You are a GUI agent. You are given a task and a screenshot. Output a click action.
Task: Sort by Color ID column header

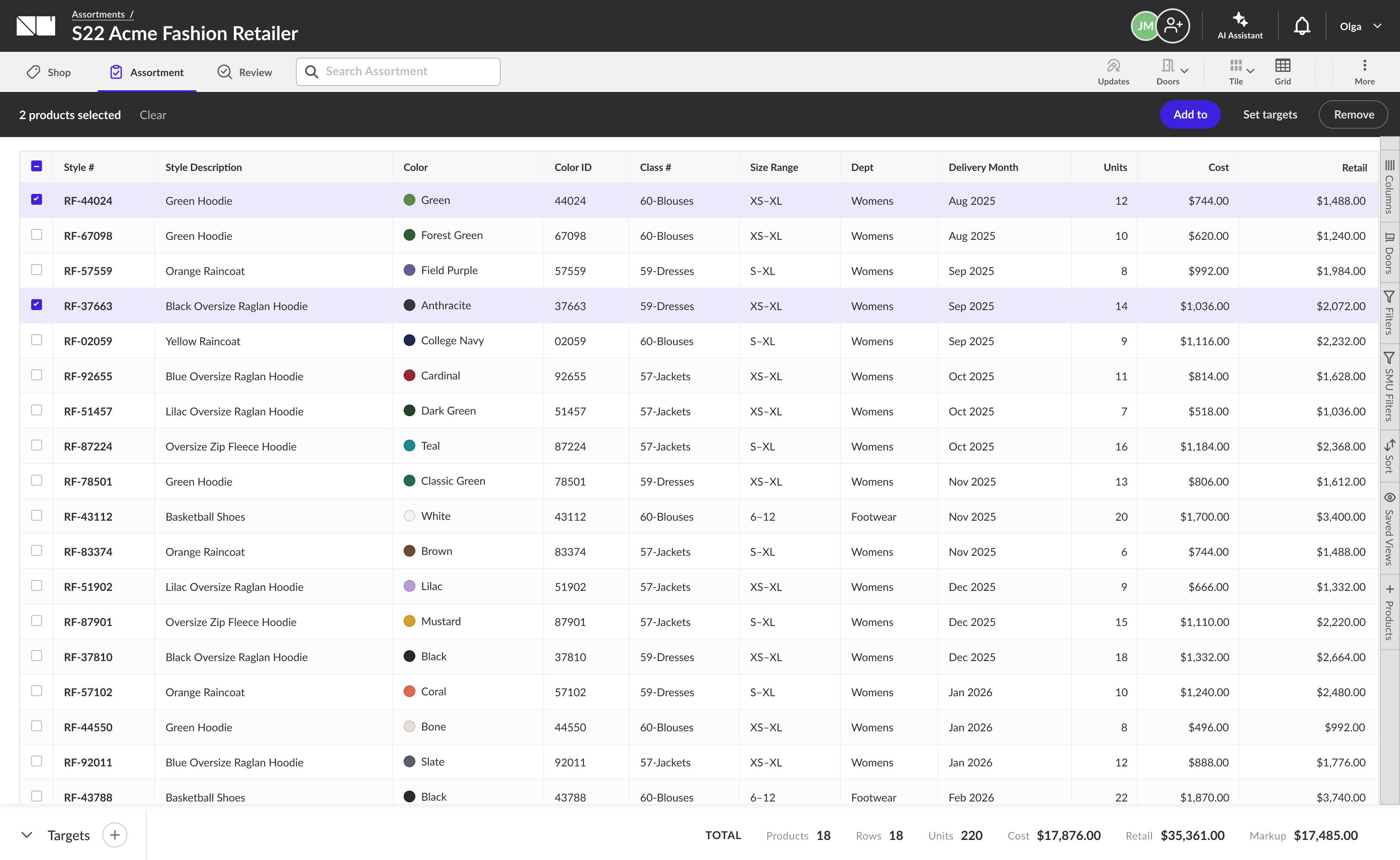coord(573,167)
